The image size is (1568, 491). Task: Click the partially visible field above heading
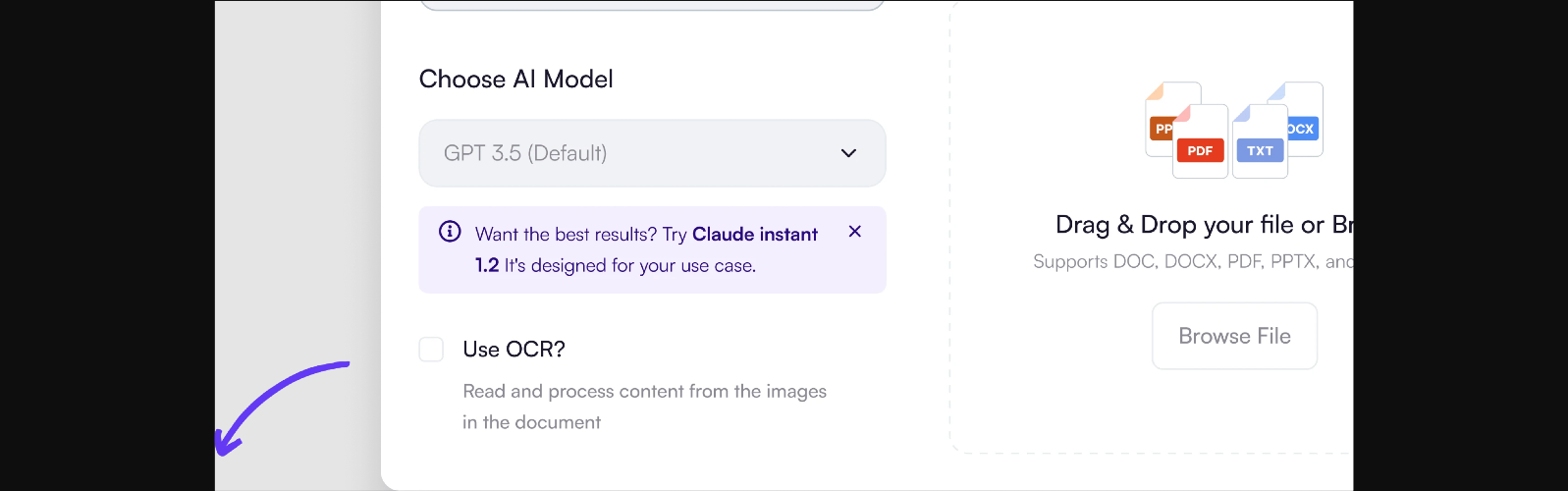tap(652, 5)
